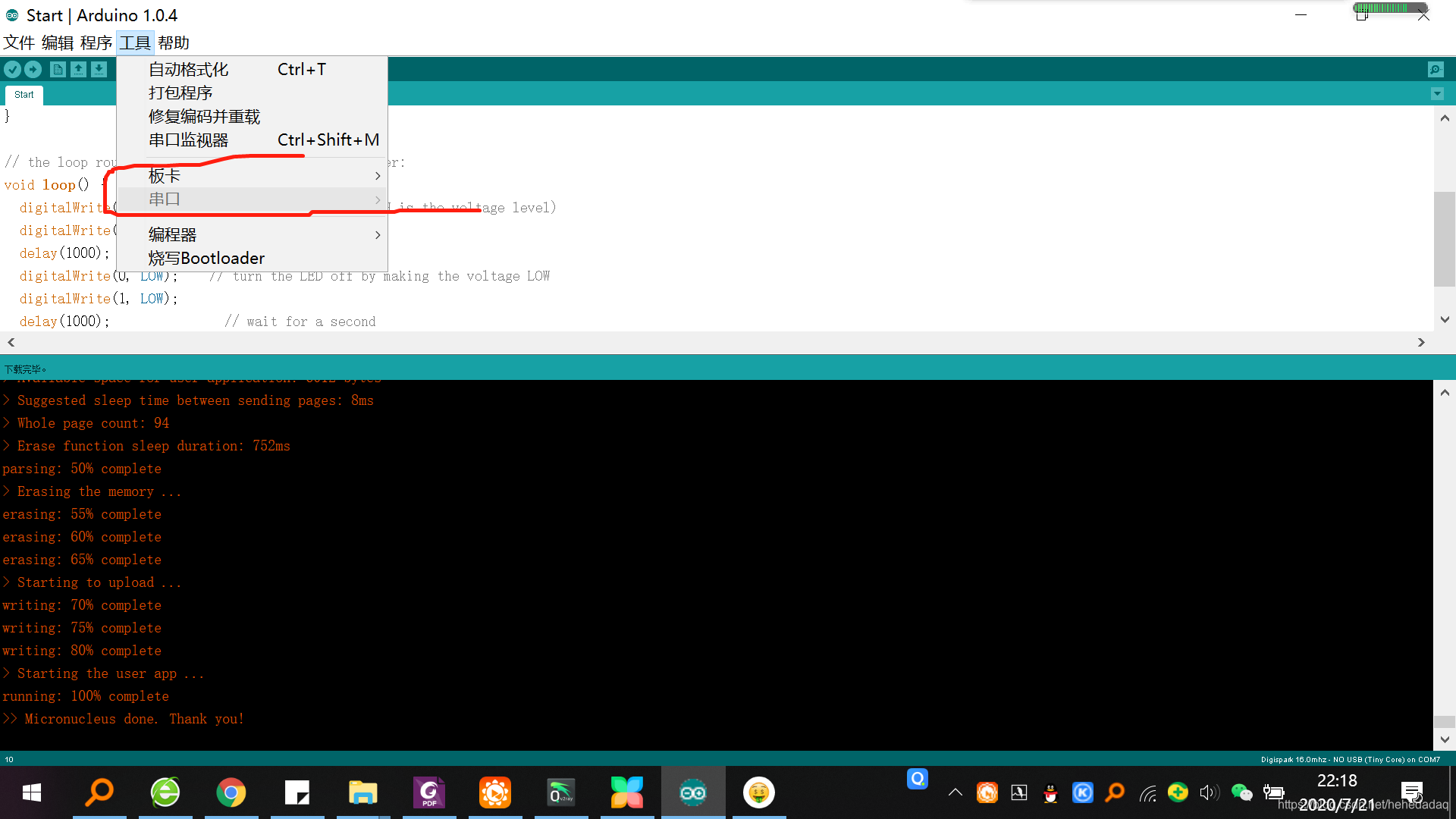The height and width of the screenshot is (819, 1456).
Task: Click the blue Q floating icon
Action: [918, 779]
